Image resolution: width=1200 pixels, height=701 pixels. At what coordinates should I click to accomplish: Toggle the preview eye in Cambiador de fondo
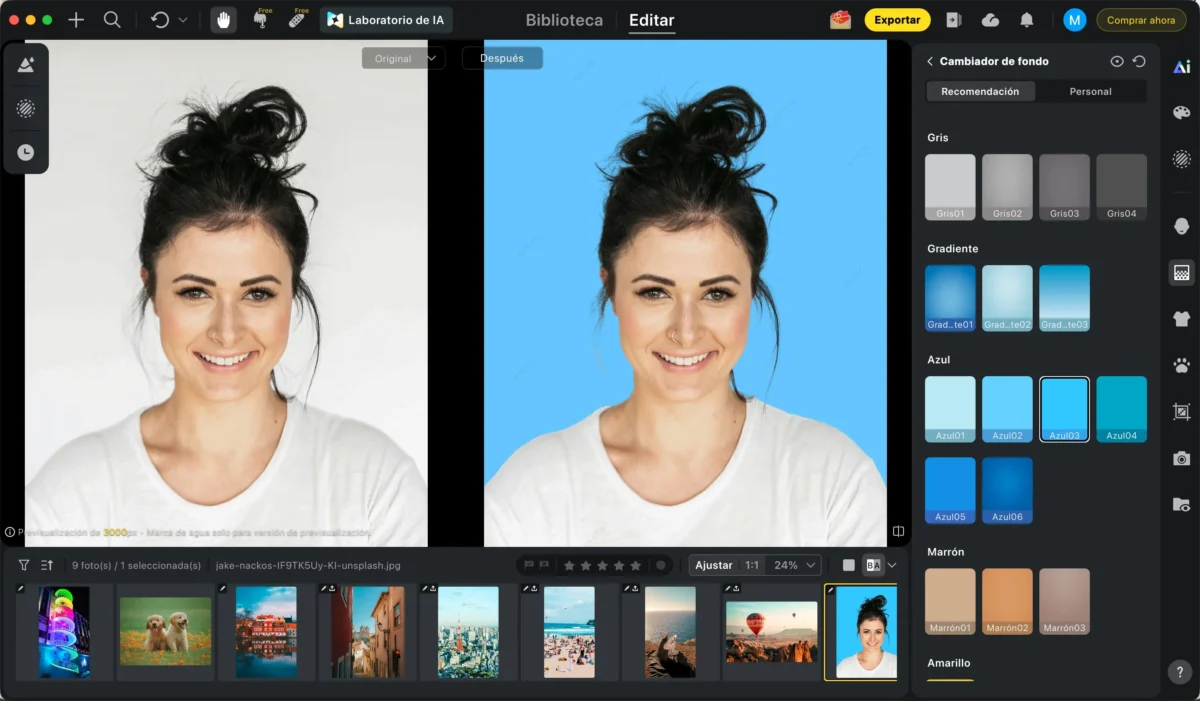[x=1117, y=61]
